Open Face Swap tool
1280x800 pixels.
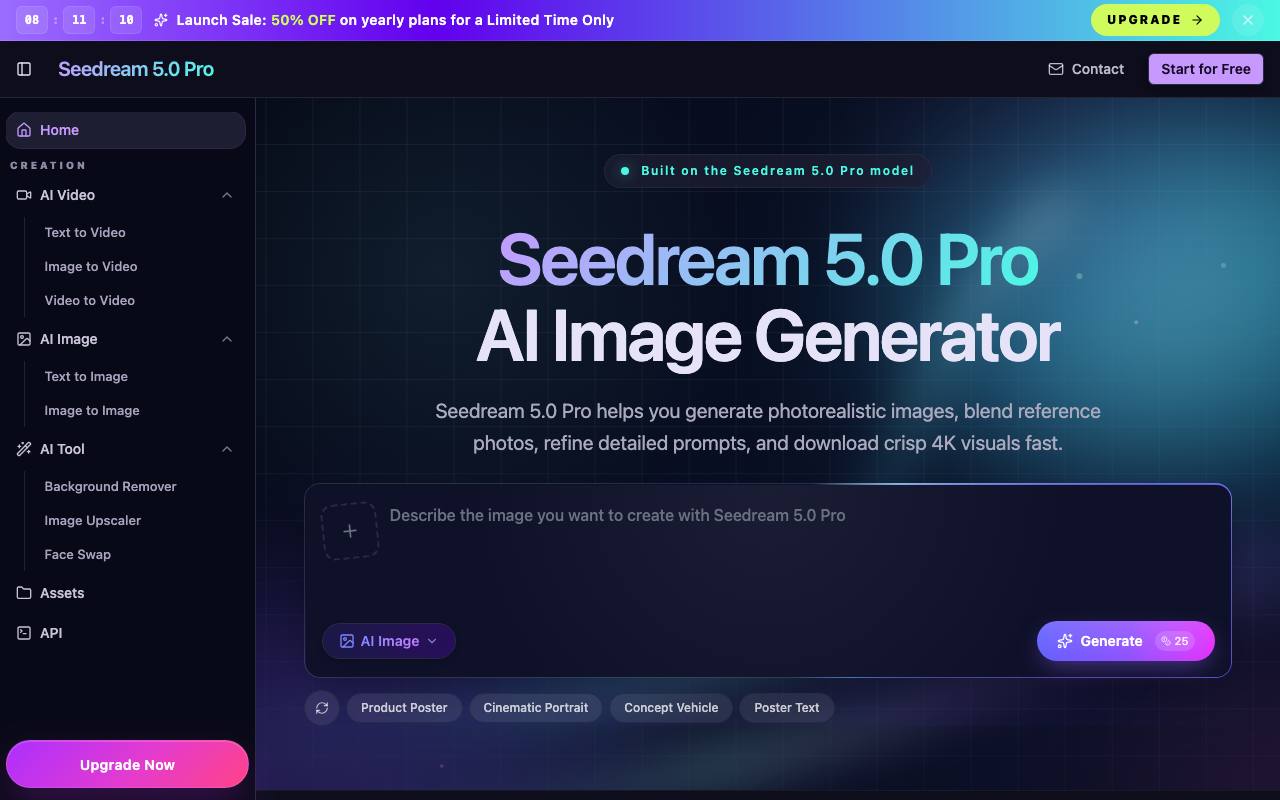(78, 554)
